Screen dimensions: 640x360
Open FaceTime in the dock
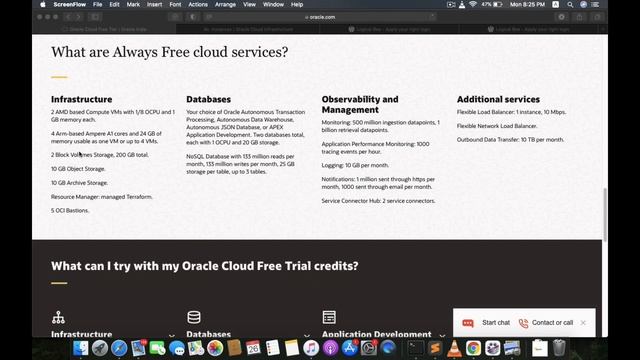click(x=158, y=348)
